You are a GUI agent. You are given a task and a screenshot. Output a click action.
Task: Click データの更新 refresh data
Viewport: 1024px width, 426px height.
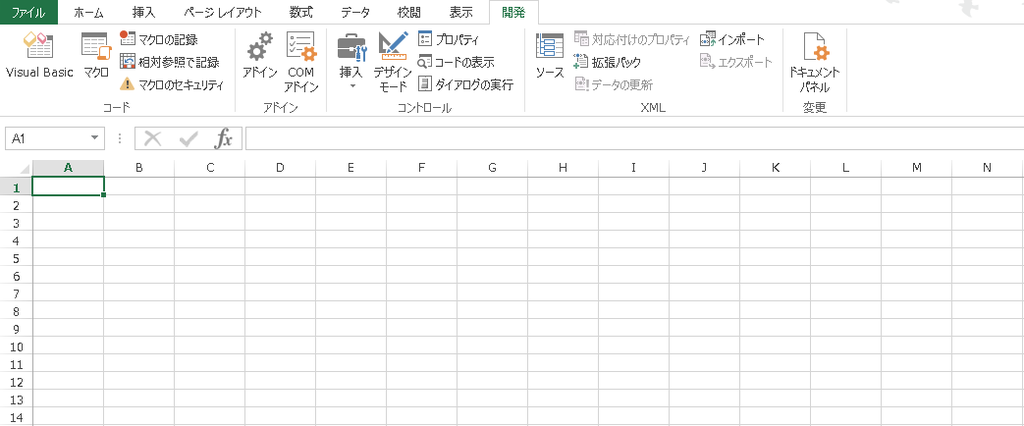pyautogui.click(x=613, y=84)
